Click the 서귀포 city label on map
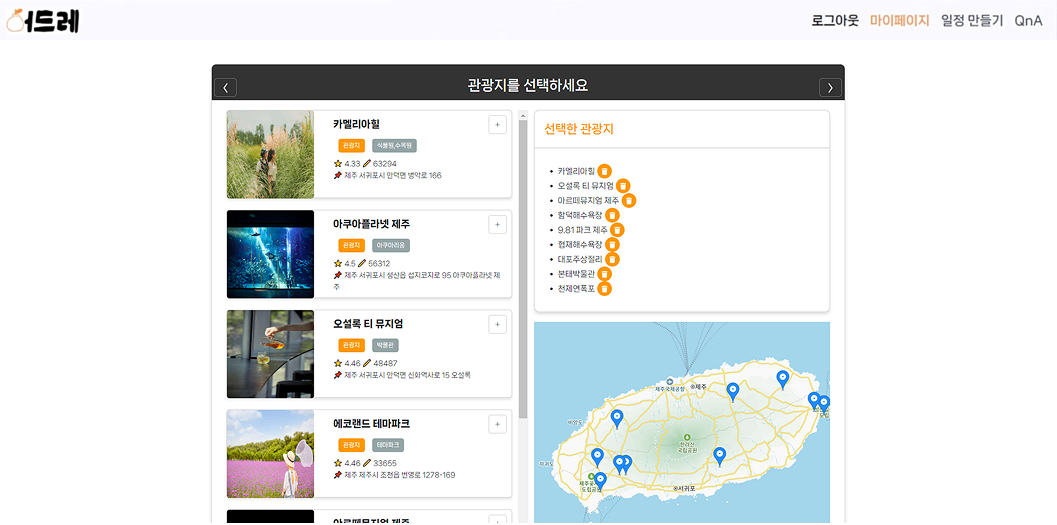The width and height of the screenshot is (1057, 525). 686,488
